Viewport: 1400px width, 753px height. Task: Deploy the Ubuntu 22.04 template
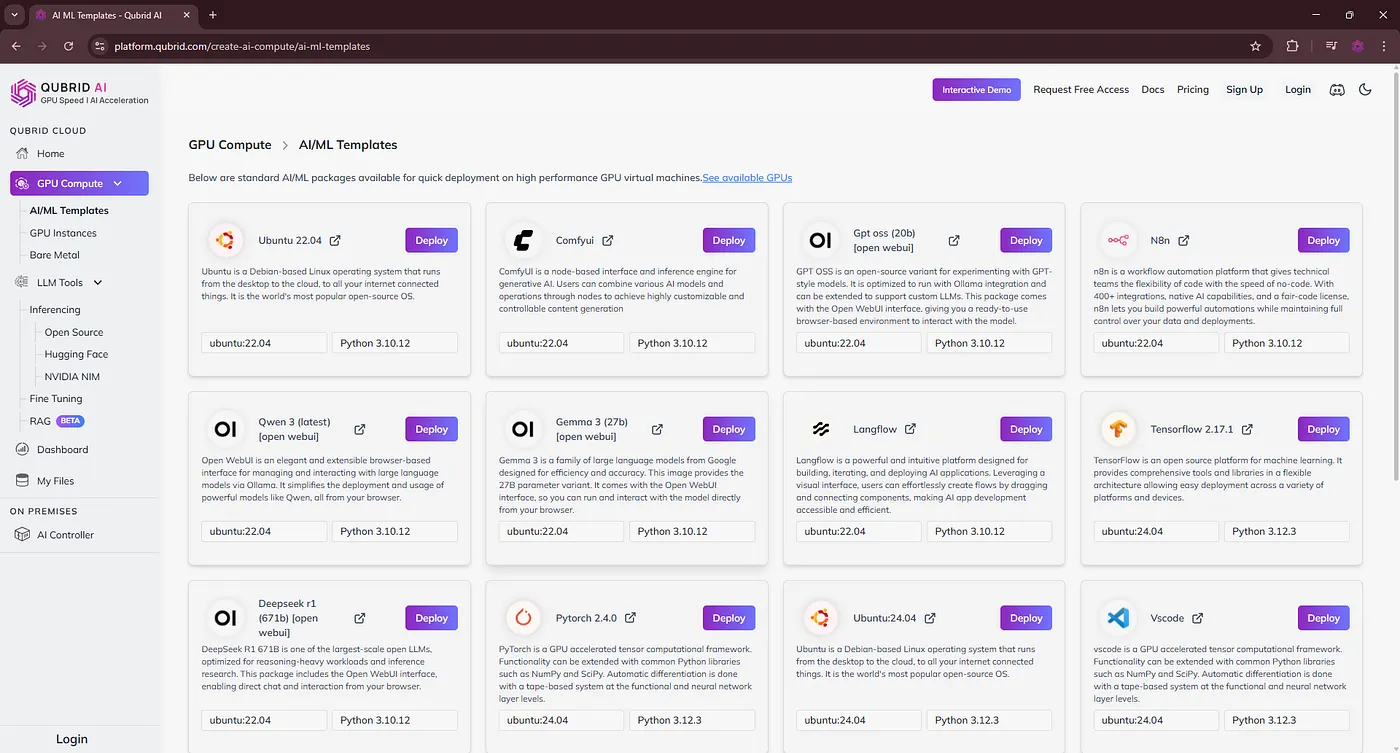click(432, 240)
